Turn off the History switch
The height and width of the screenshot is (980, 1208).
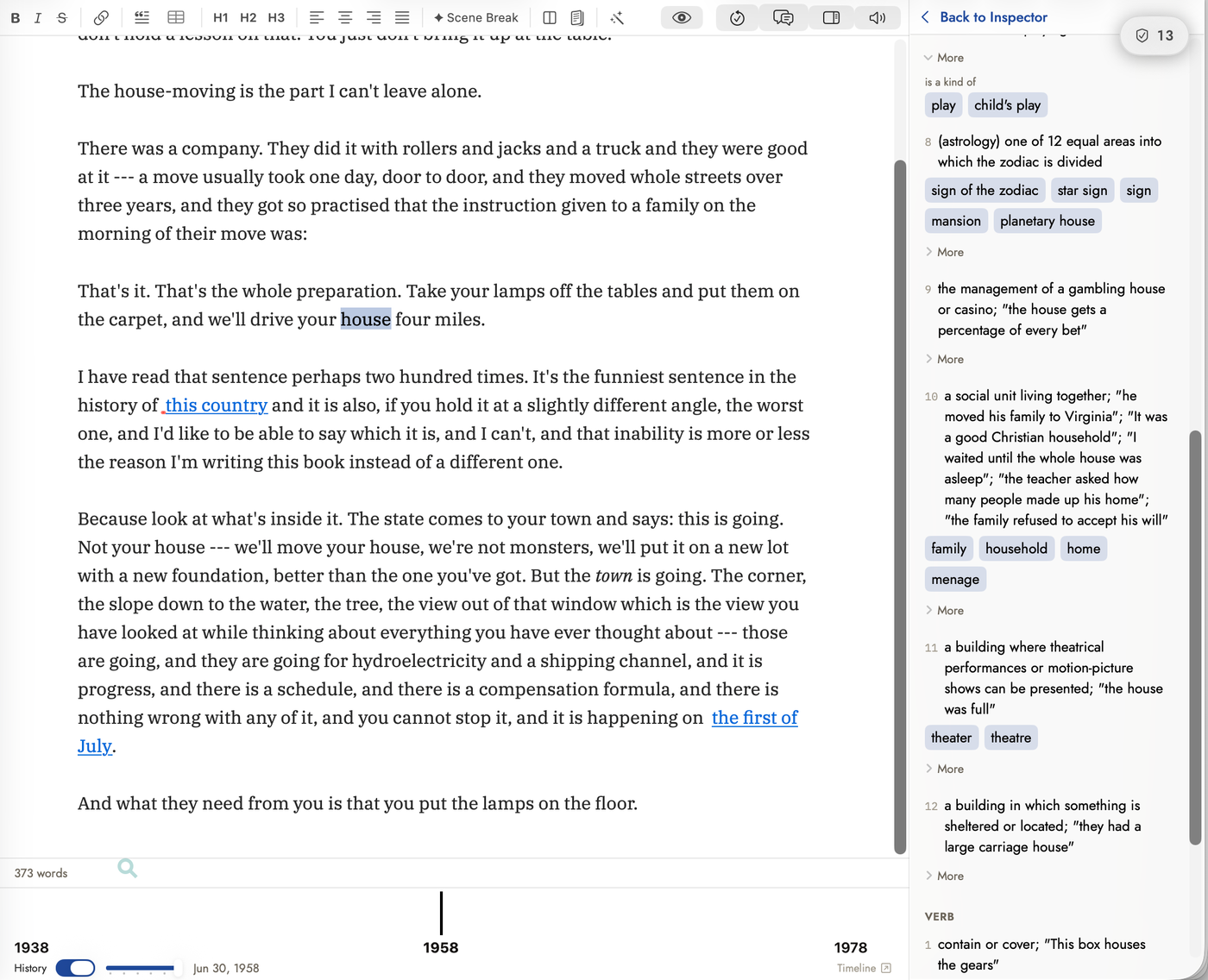pyautogui.click(x=75, y=968)
